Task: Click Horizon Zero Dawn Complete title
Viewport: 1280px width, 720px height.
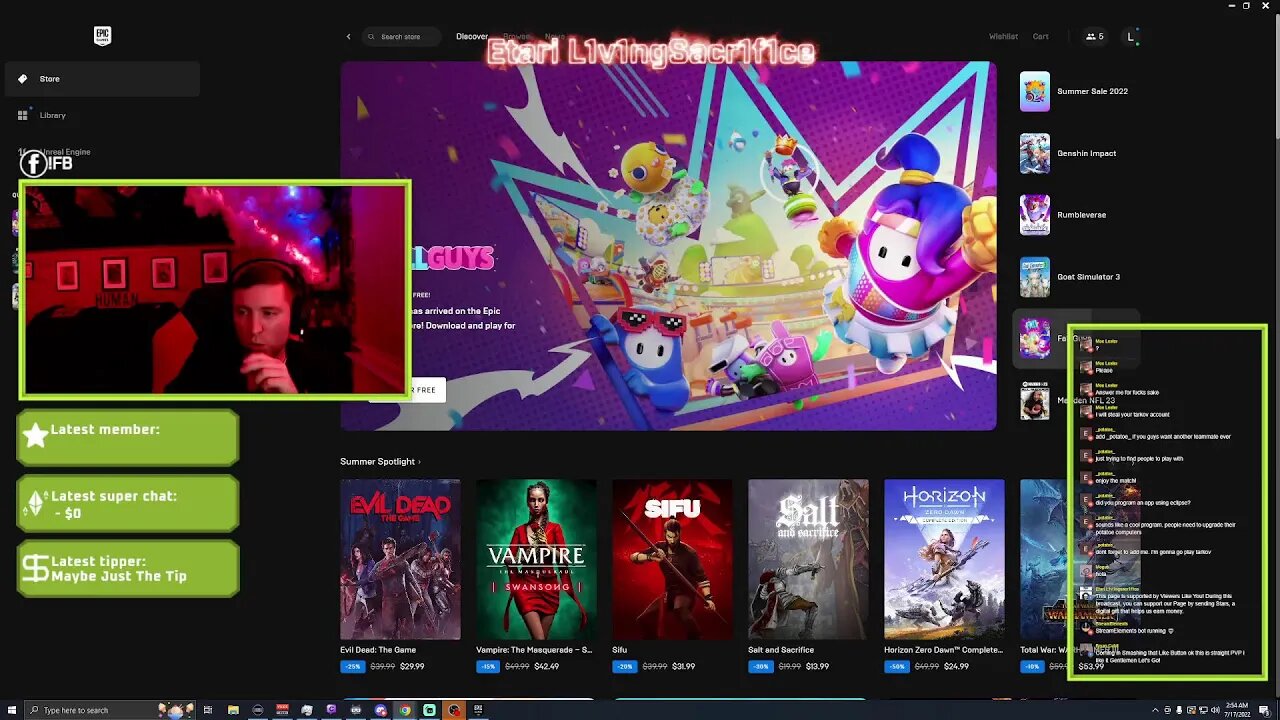Action: (x=943, y=650)
